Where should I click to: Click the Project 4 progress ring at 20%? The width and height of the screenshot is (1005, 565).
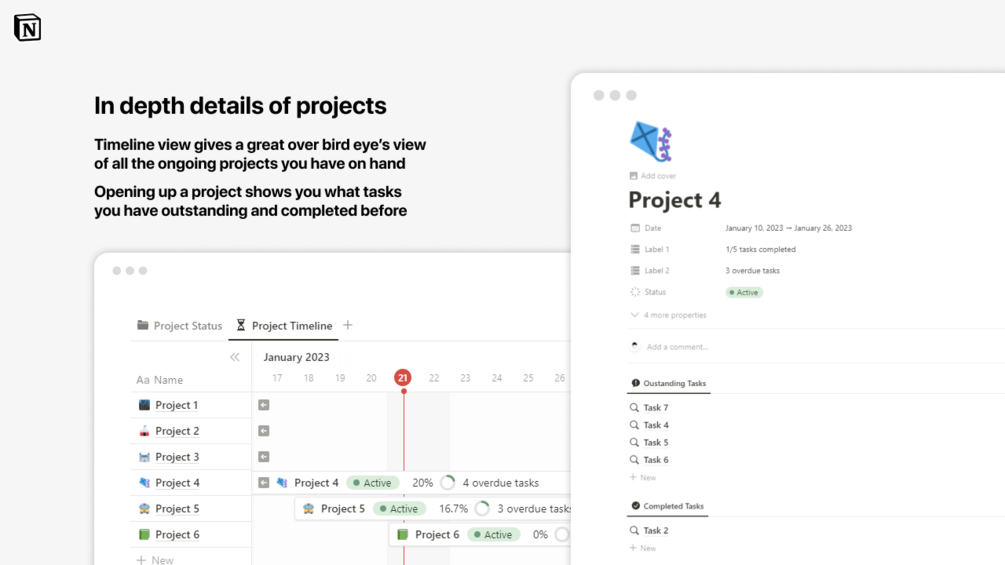pos(448,482)
